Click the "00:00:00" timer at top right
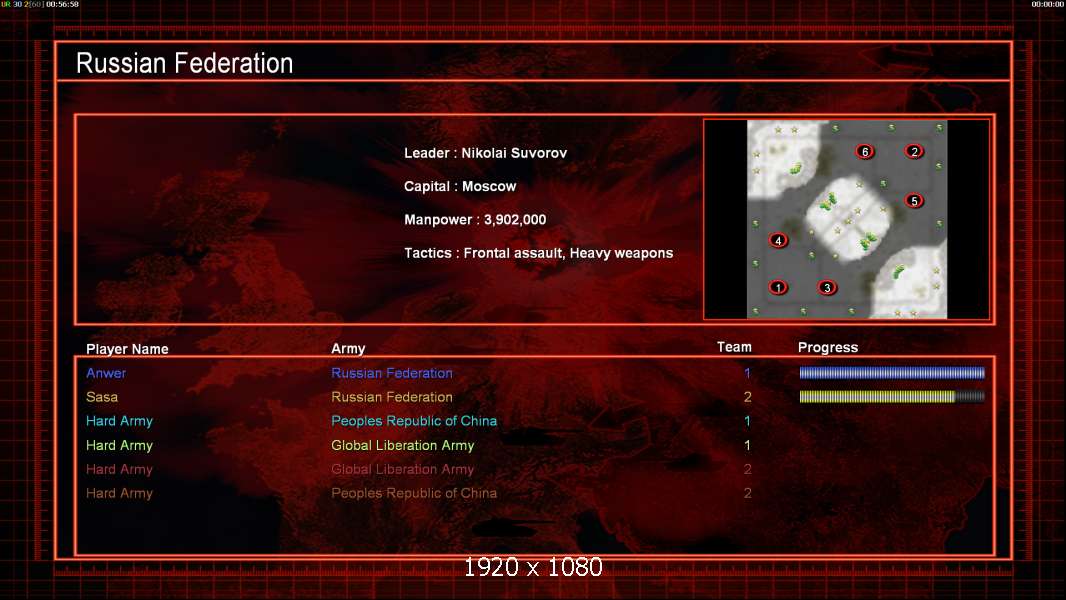 tap(1048, 4)
